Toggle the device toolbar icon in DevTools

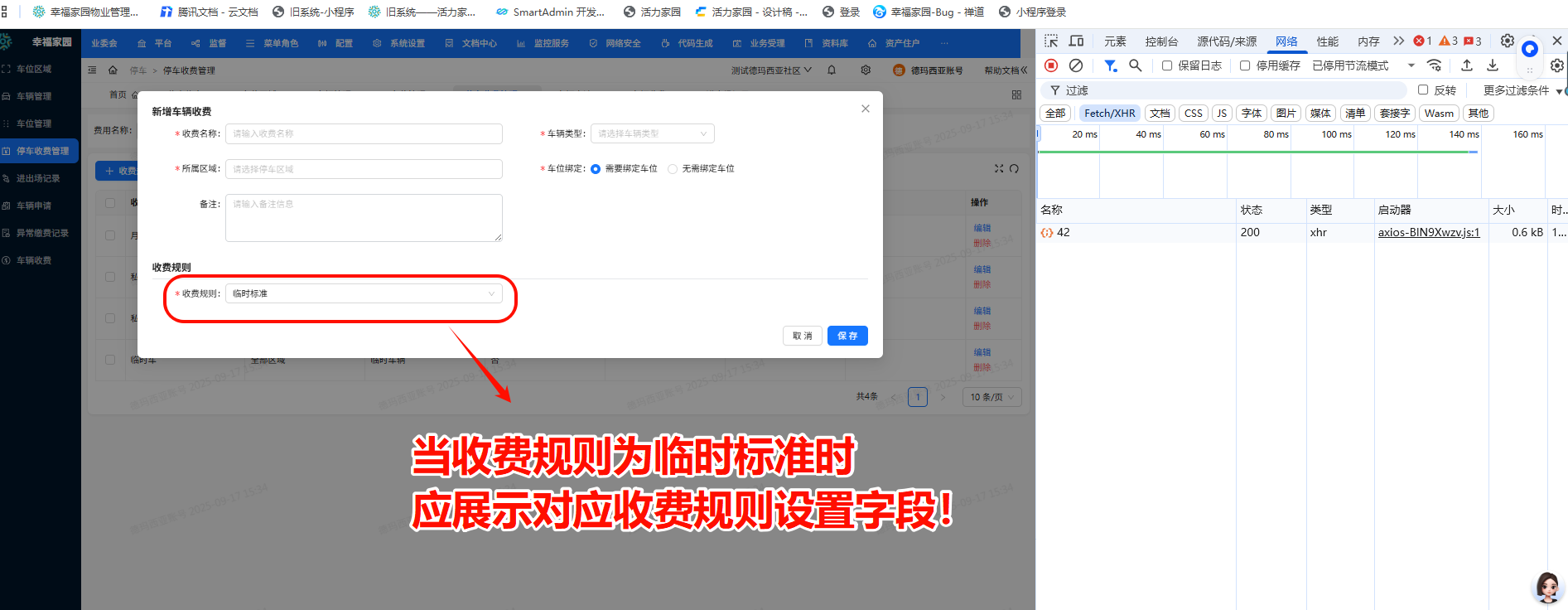pos(1076,41)
